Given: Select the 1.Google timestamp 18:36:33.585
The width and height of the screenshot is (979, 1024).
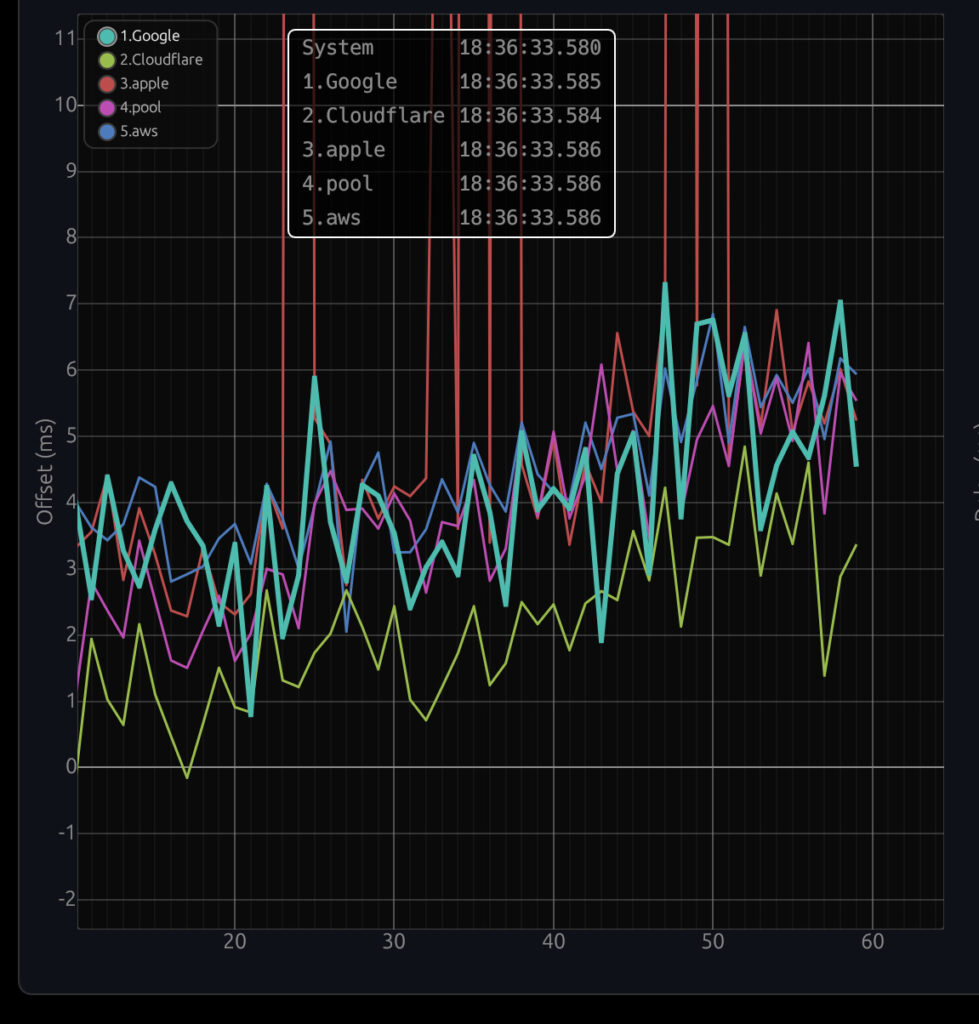Looking at the screenshot, I should 530,82.
